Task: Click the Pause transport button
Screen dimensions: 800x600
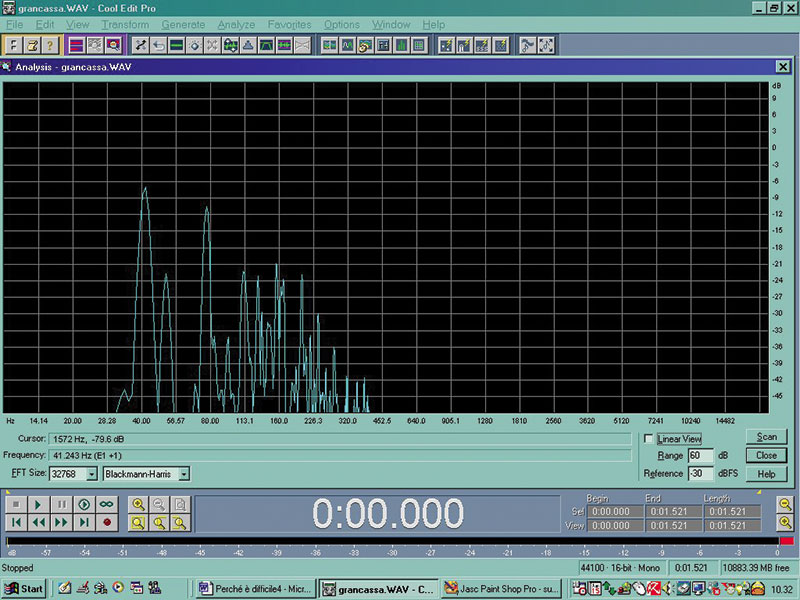Action: pos(61,505)
